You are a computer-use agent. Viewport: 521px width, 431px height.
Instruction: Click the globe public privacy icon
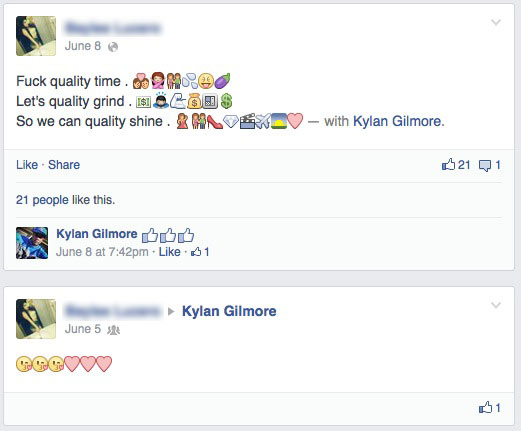click(x=113, y=47)
